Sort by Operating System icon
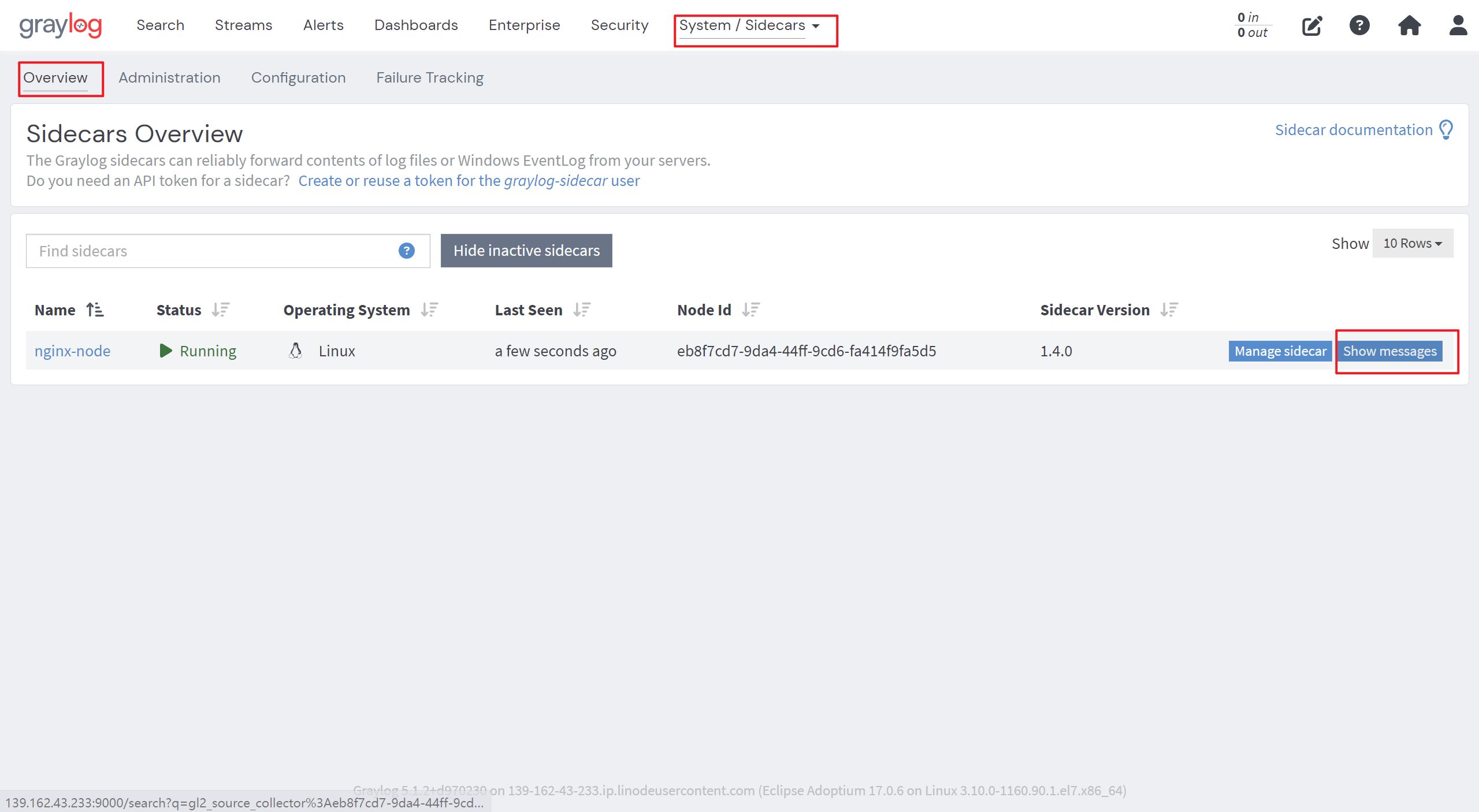The width and height of the screenshot is (1479, 812). (430, 310)
